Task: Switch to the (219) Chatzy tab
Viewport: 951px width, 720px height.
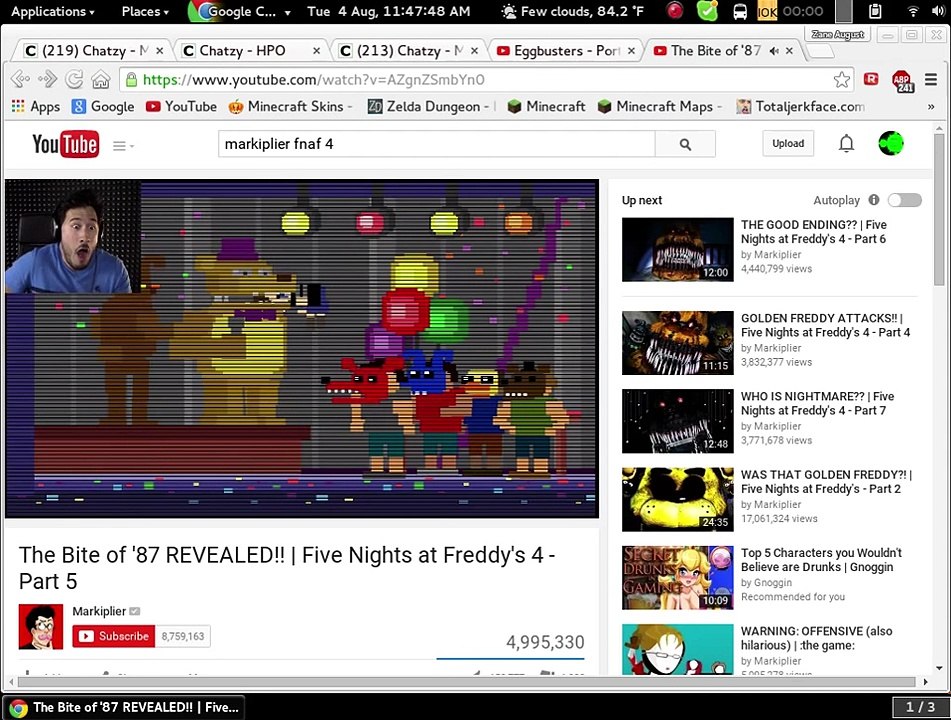Action: [x=91, y=50]
